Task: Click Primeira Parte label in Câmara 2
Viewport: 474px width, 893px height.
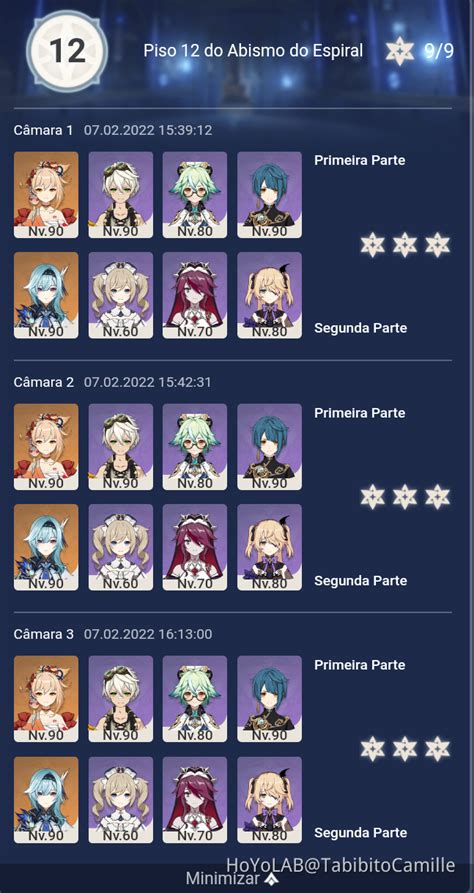Action: (359, 412)
